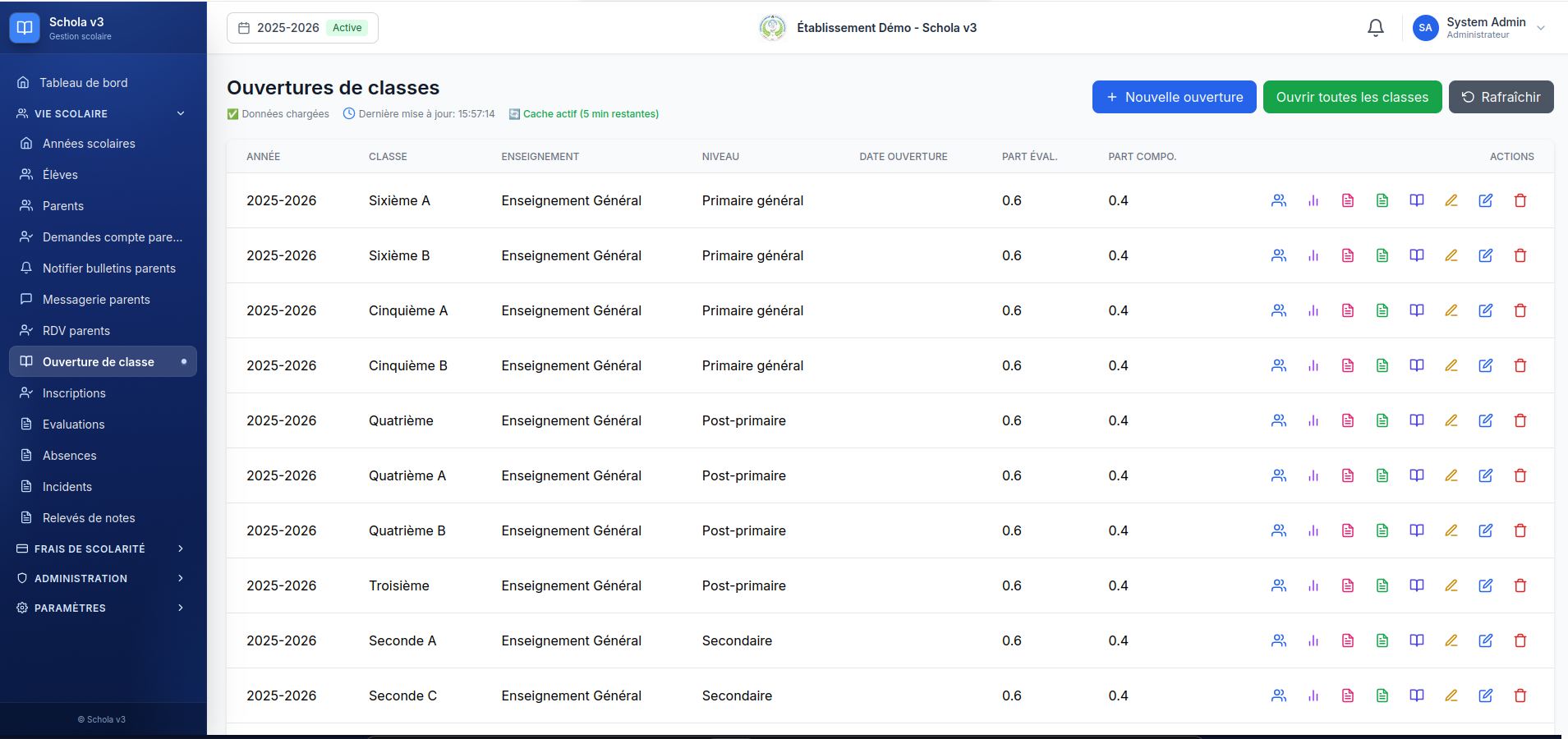Open the 2025-2026 school year selector
This screenshot has height=739, width=1568.
pos(302,28)
